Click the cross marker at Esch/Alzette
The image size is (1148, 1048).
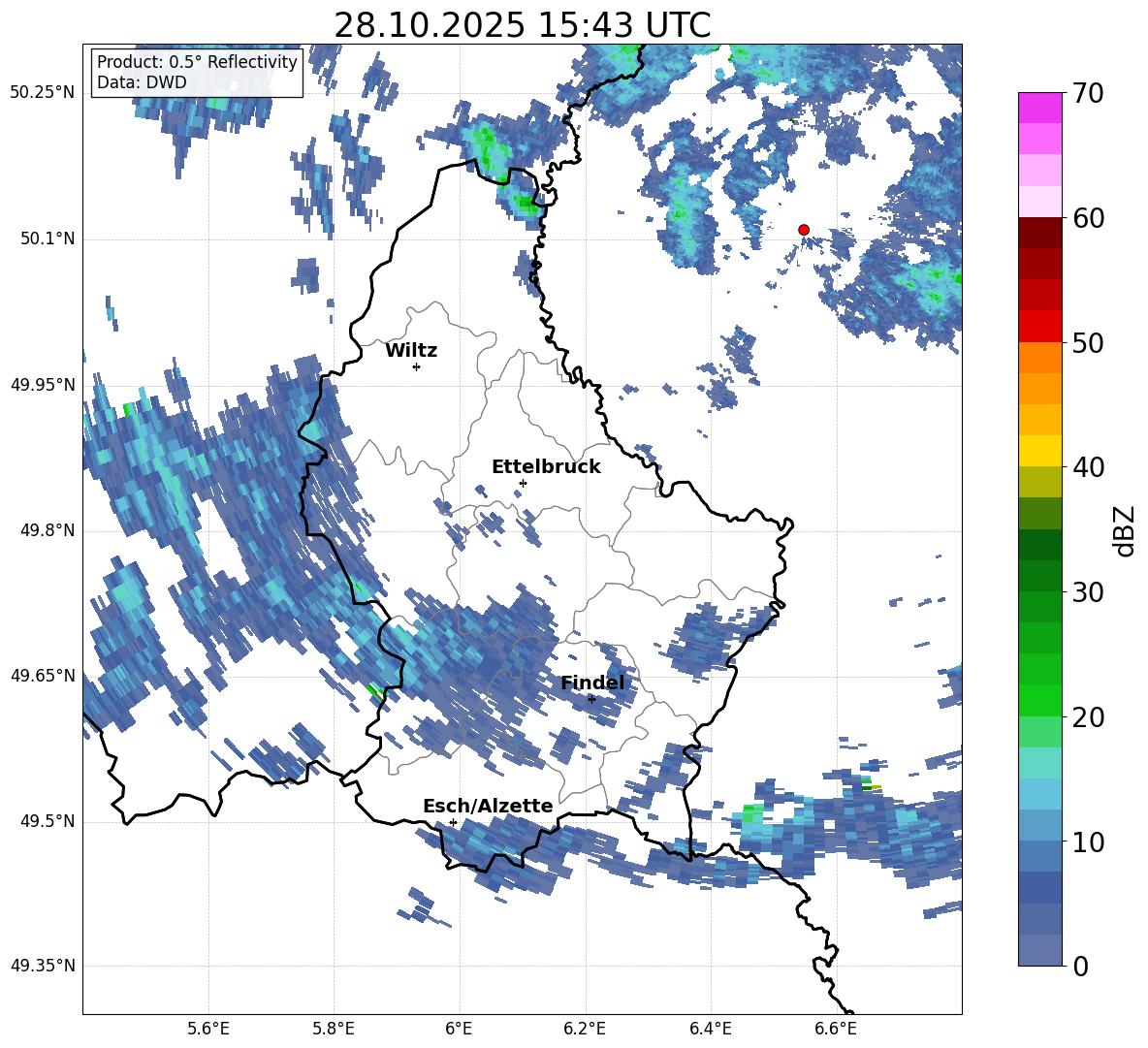coord(453,822)
